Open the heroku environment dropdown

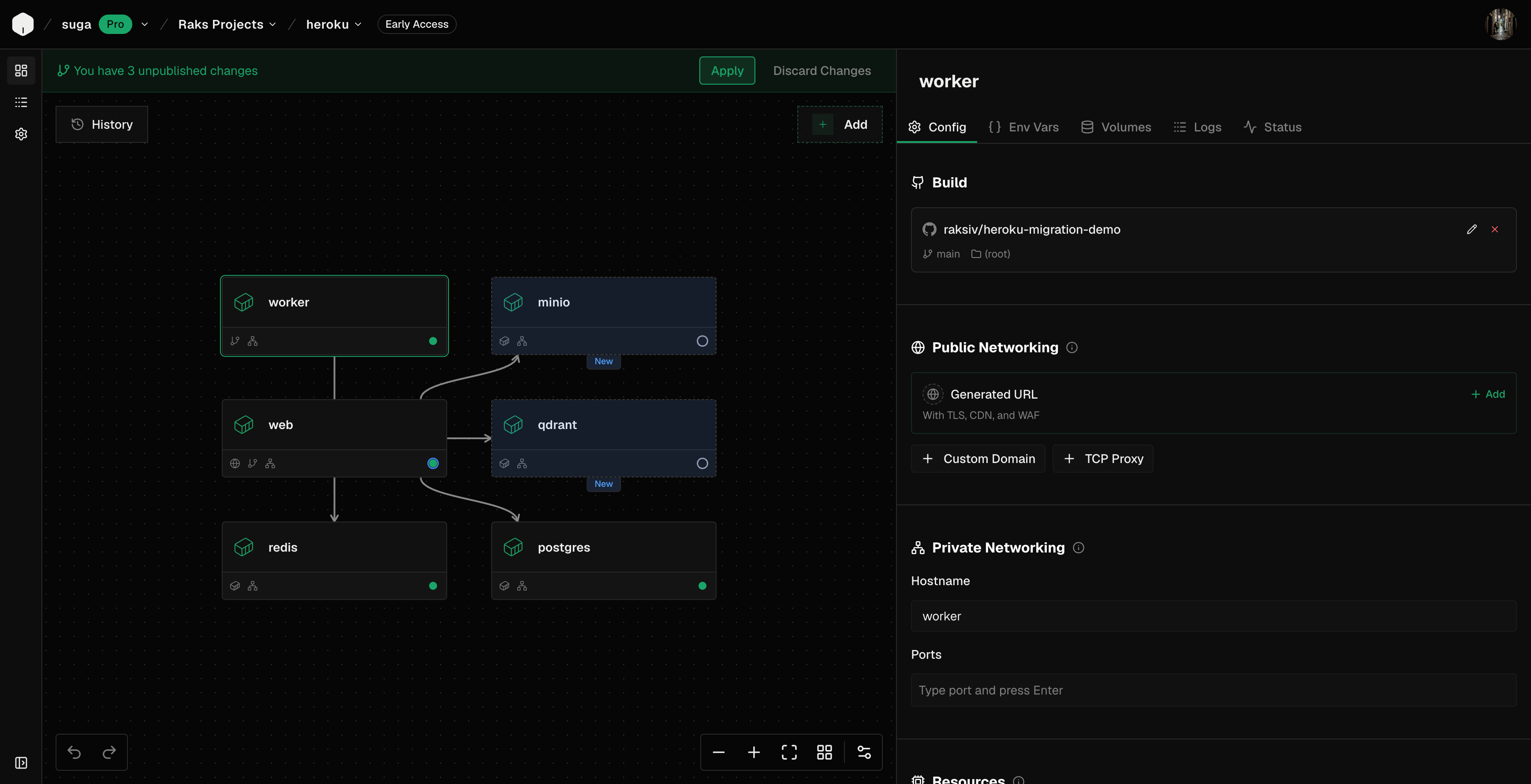pos(333,24)
